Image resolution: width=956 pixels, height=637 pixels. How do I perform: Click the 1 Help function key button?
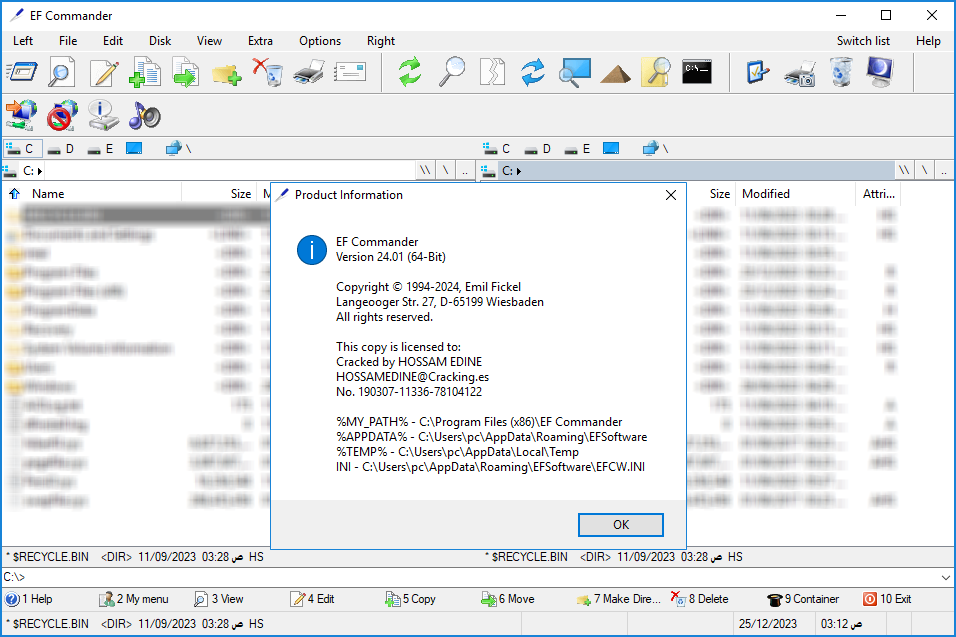[29, 599]
